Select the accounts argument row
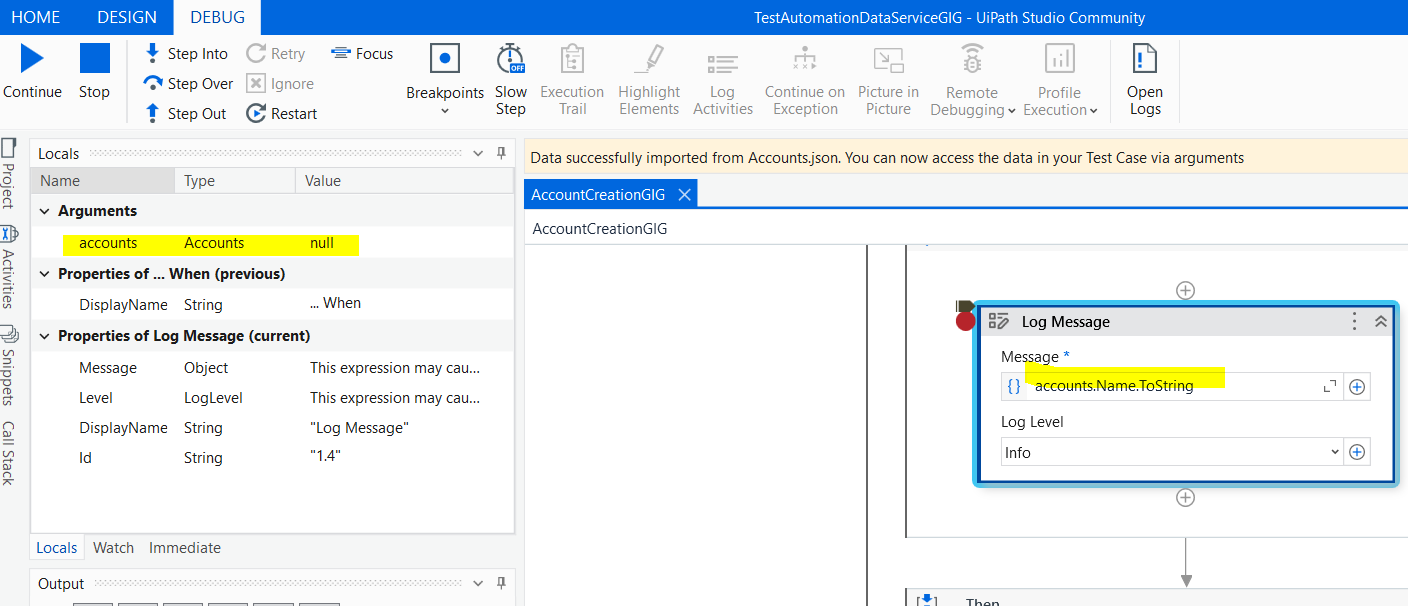The width and height of the screenshot is (1408, 606). coord(273,243)
